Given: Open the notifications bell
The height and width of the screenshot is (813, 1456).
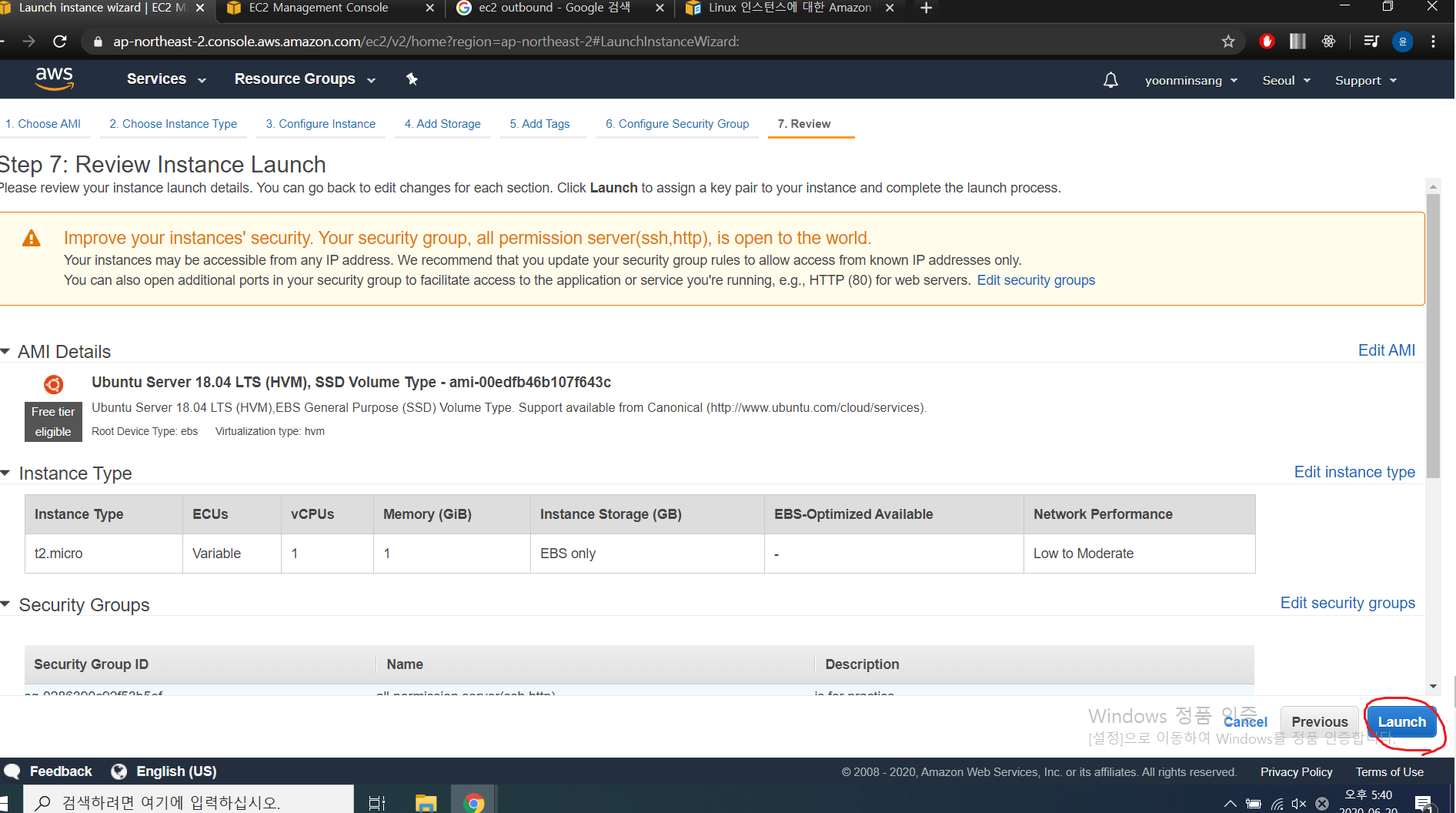Looking at the screenshot, I should [x=1110, y=80].
